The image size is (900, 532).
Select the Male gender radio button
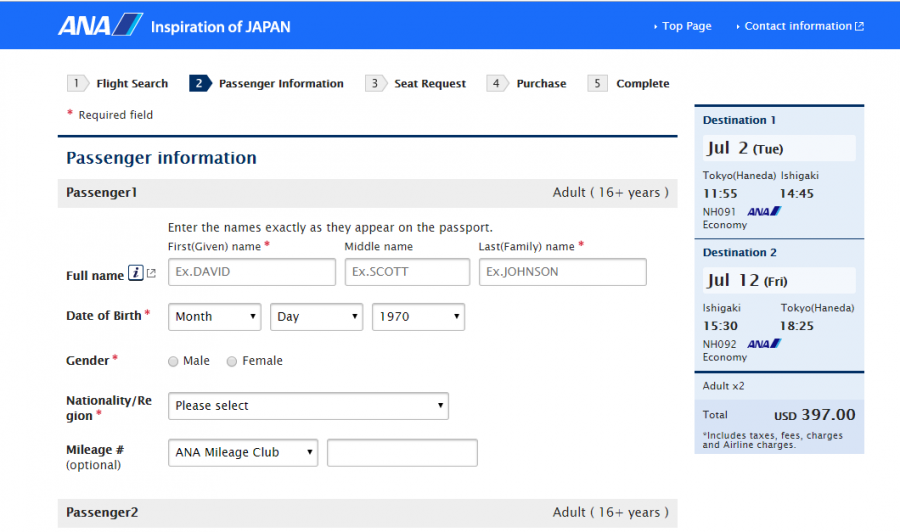tap(174, 361)
